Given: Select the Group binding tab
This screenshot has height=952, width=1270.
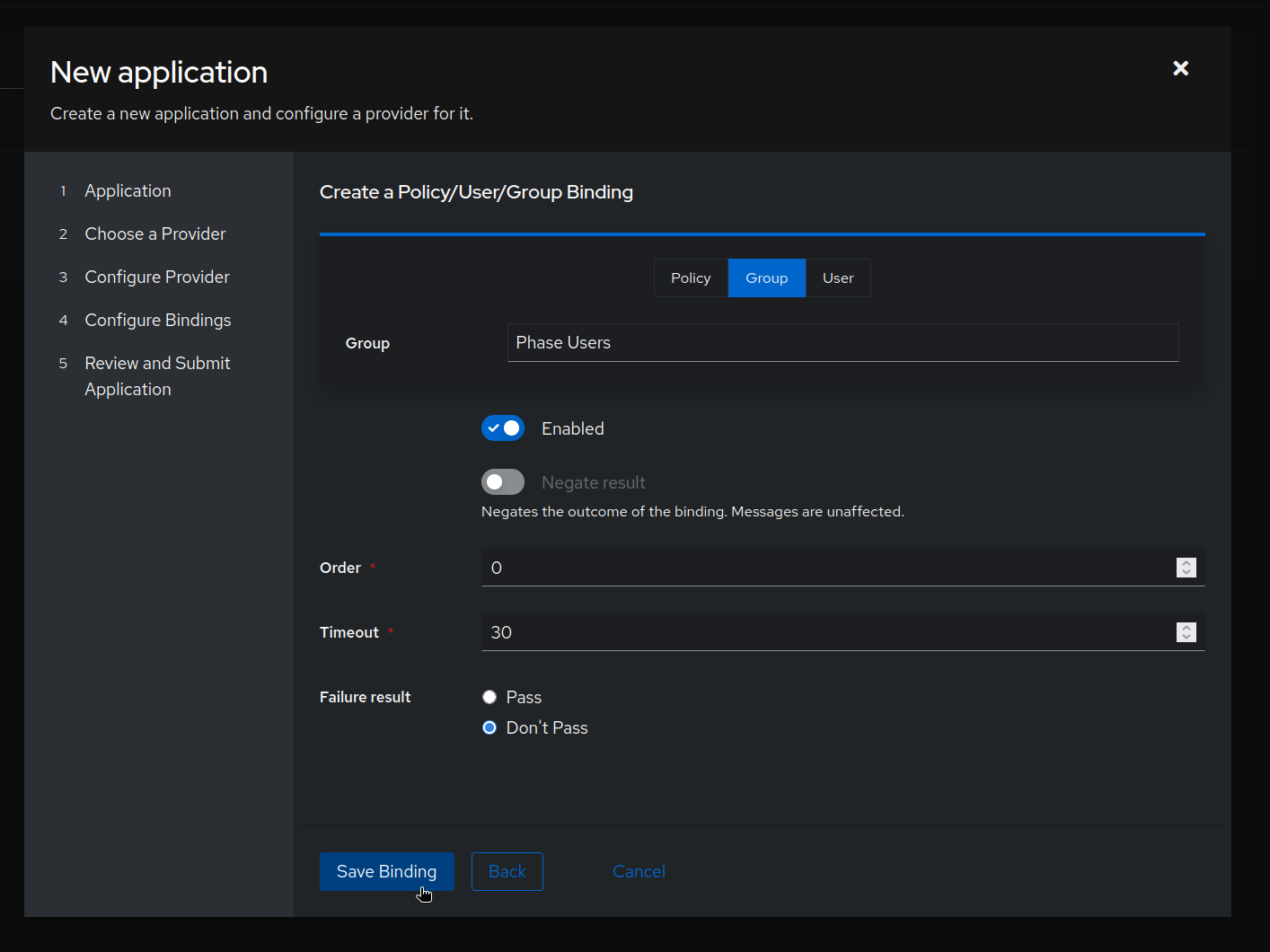Looking at the screenshot, I should [767, 278].
